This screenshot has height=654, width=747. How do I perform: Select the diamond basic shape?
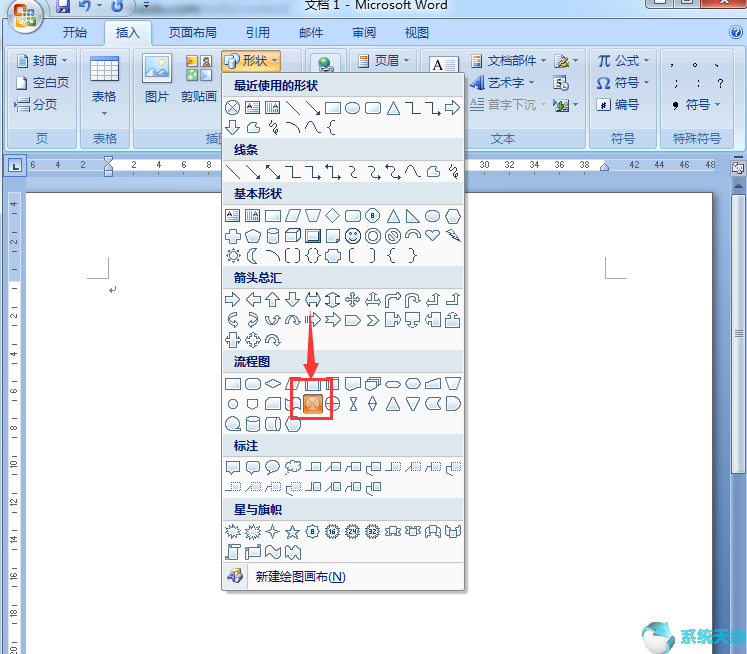[x=332, y=216]
